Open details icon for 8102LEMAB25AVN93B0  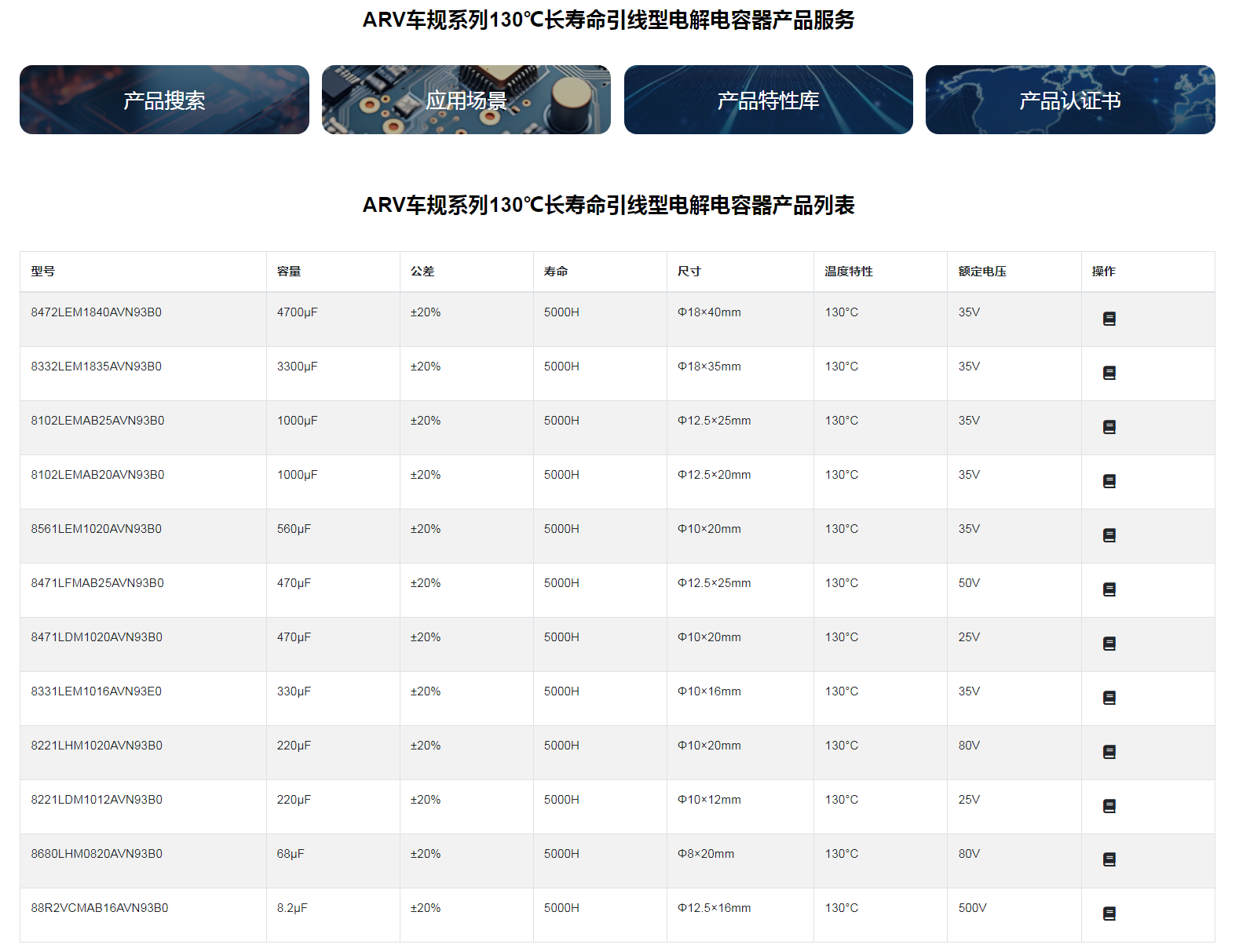click(1109, 427)
